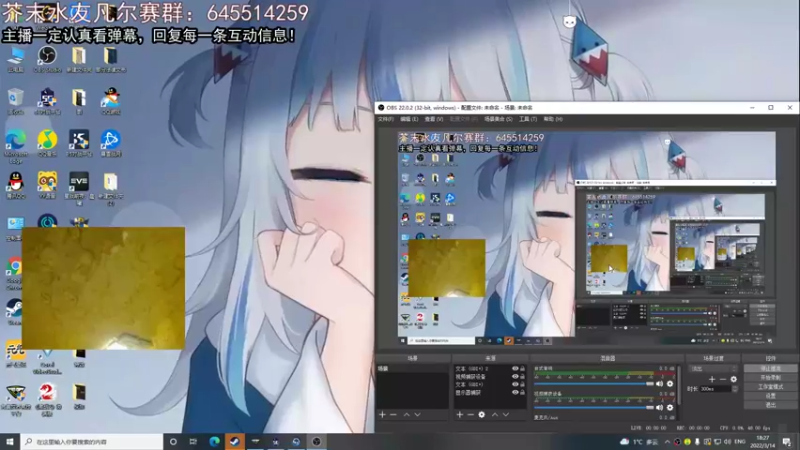Open the 场景集合(S) menu in OBS
Image resolution: width=800 pixels, height=450 pixels.
pos(498,119)
